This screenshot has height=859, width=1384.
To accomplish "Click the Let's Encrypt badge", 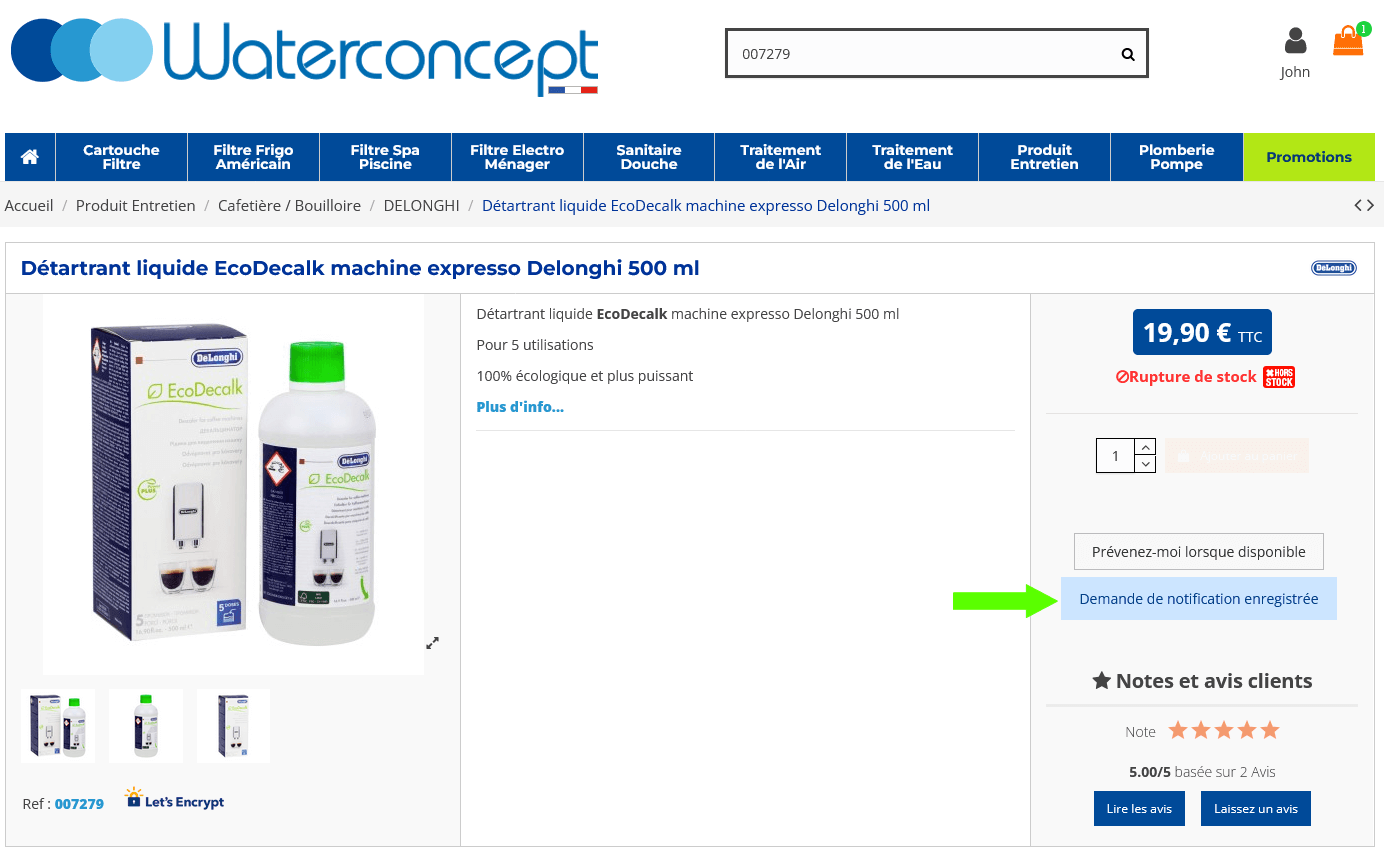I will pyautogui.click(x=175, y=799).
